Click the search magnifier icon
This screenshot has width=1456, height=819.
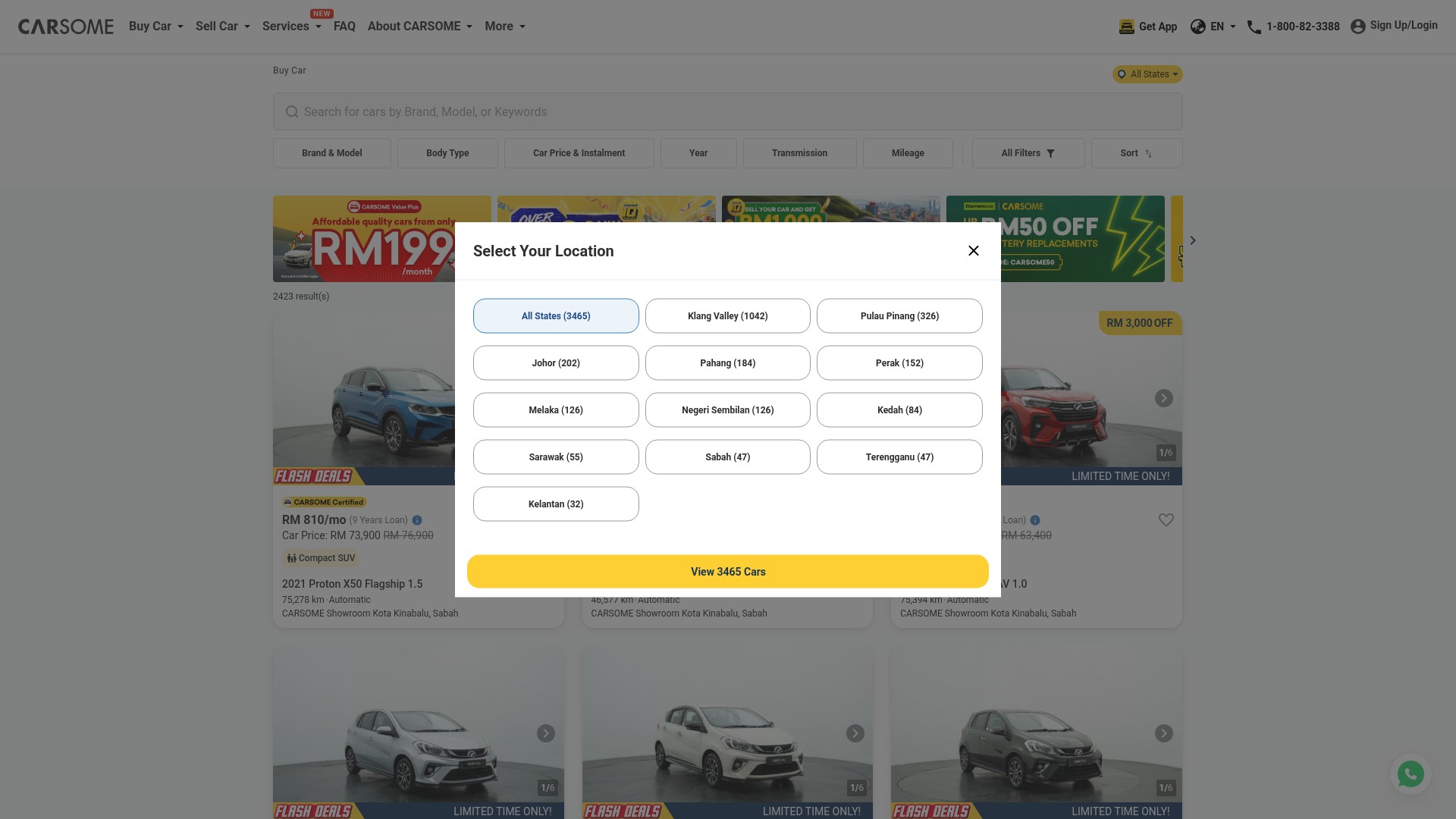[x=292, y=111]
